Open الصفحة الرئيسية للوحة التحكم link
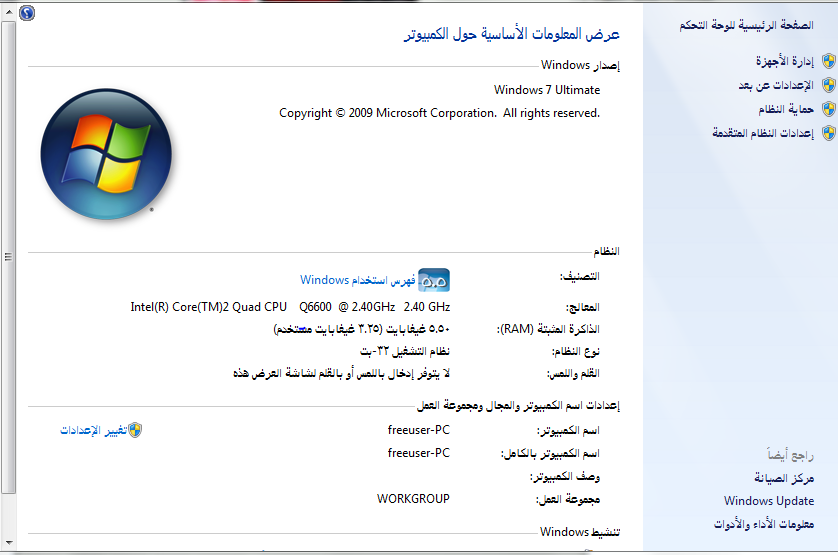Image resolution: width=838 pixels, height=555 pixels. [746, 25]
